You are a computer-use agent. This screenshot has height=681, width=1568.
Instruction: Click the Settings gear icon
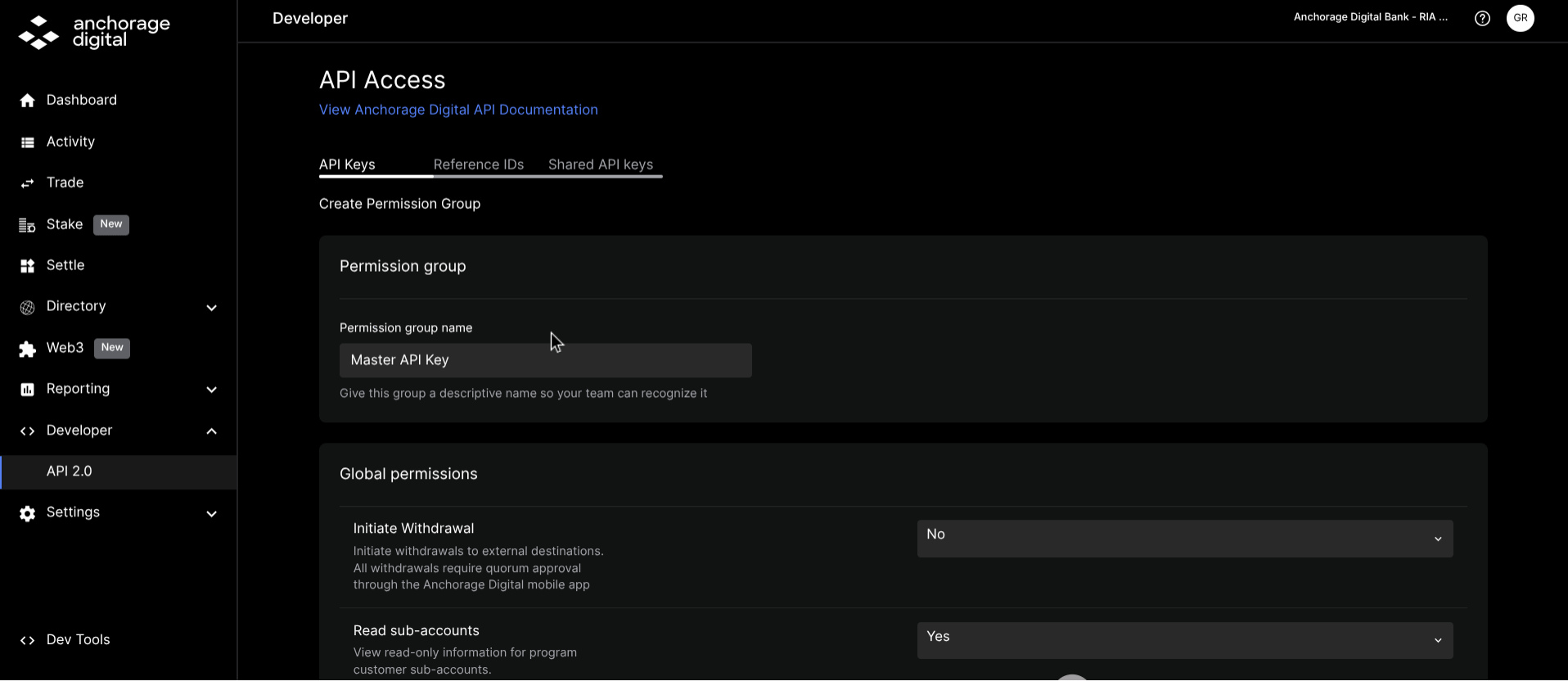pyautogui.click(x=27, y=513)
